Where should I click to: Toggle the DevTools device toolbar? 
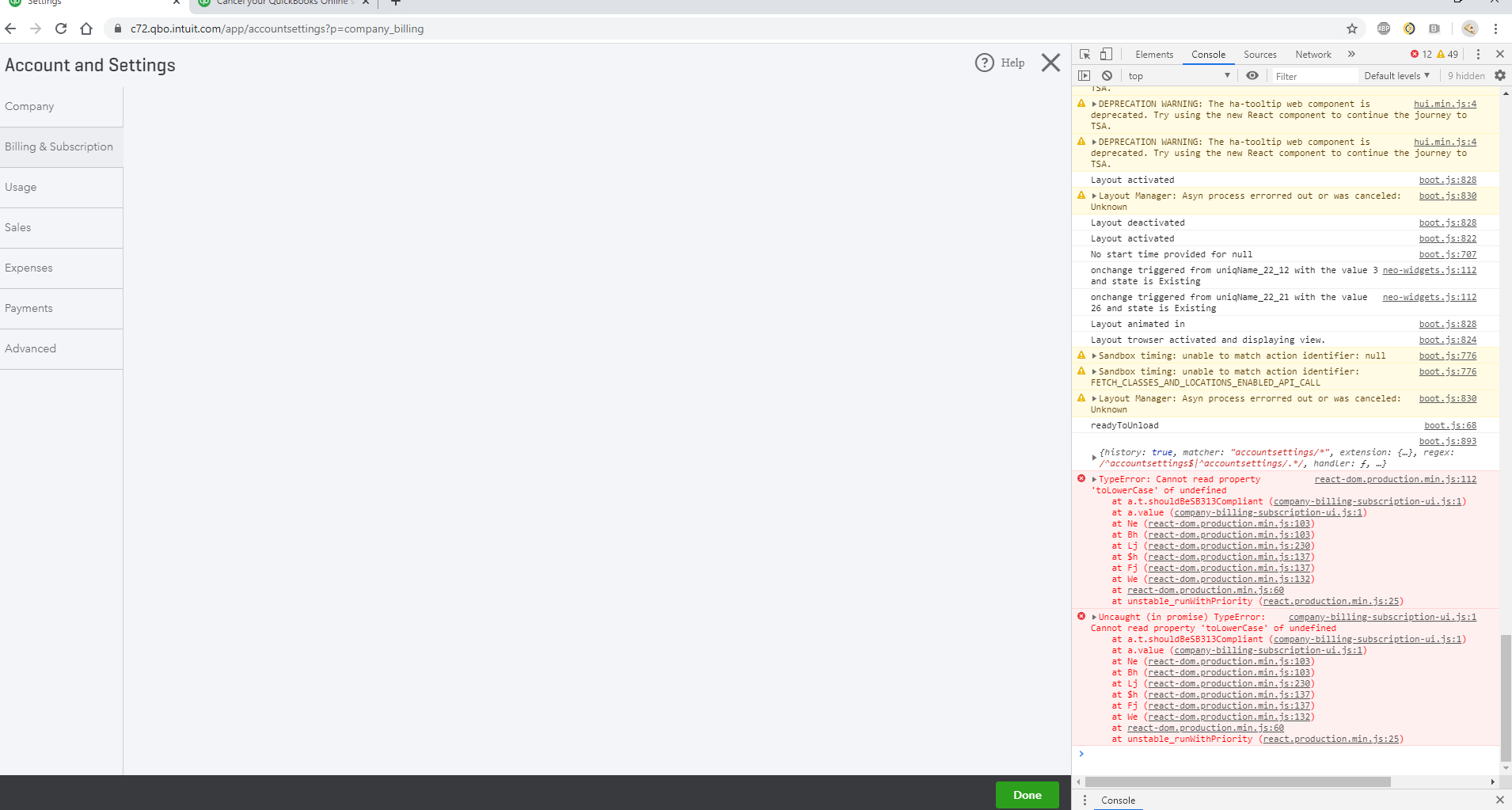click(x=1106, y=54)
